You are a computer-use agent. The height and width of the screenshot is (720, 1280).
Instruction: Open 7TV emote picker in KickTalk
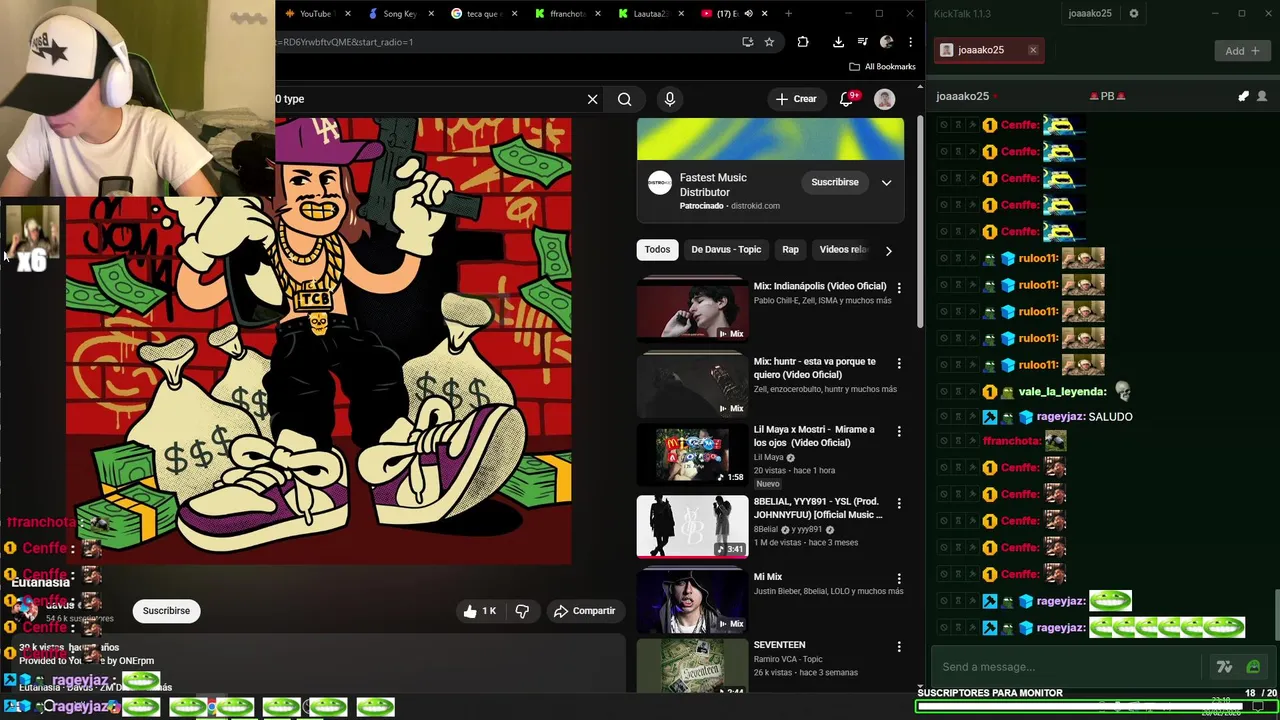1224,667
